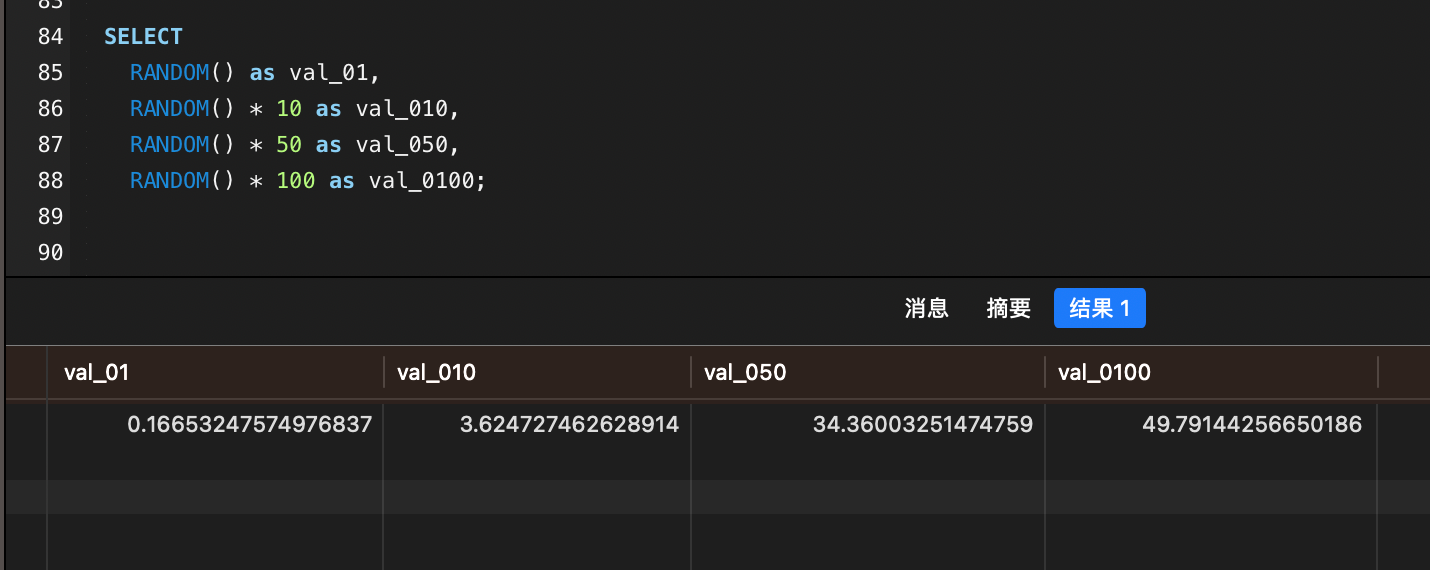This screenshot has width=1430, height=570.
Task: Select the 结果 1 tab
Action: (x=1099, y=308)
